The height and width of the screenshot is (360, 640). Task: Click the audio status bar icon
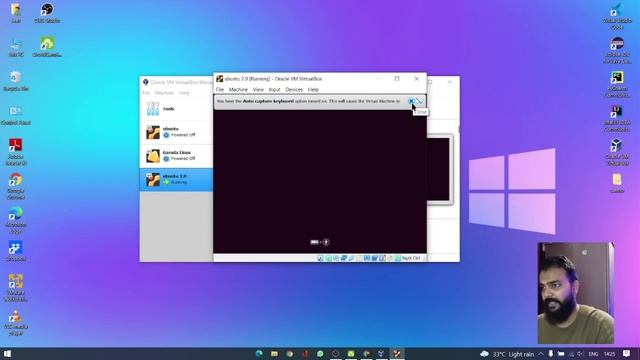336,258
